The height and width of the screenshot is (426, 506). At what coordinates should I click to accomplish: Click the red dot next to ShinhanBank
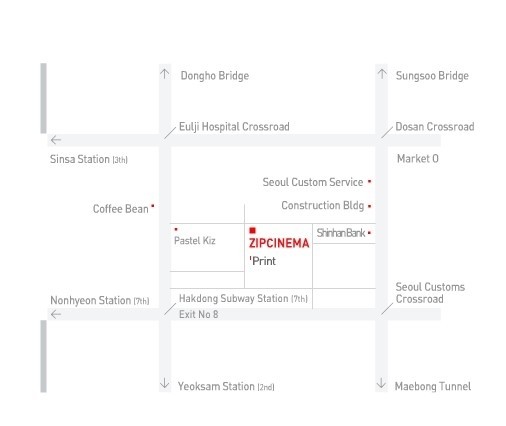pyautogui.click(x=369, y=233)
